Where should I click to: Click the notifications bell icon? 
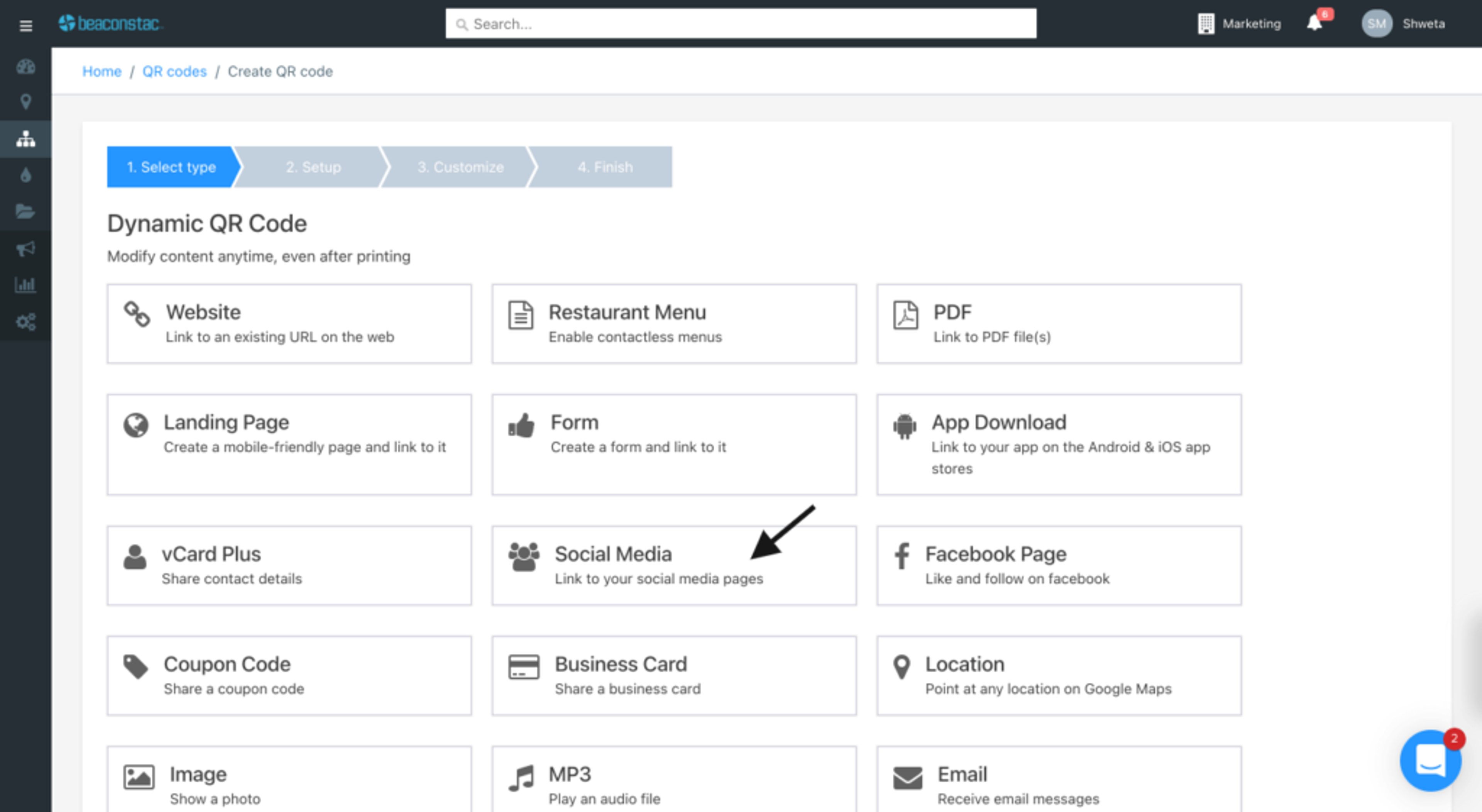1315,24
